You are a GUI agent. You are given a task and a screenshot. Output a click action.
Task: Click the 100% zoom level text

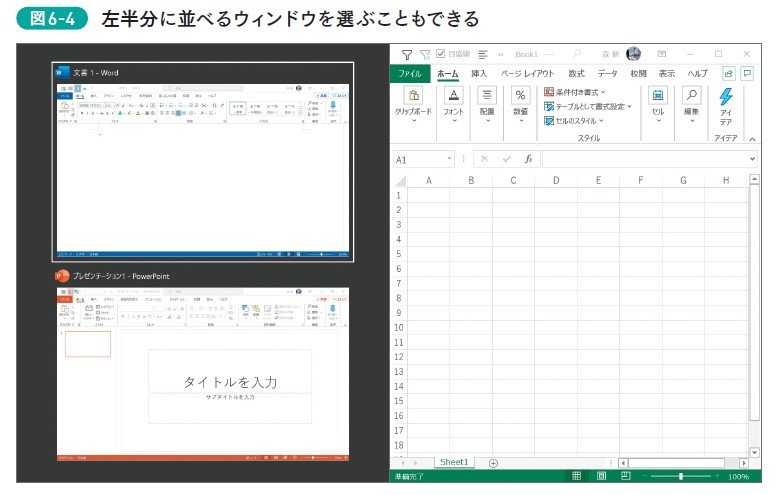(739, 477)
